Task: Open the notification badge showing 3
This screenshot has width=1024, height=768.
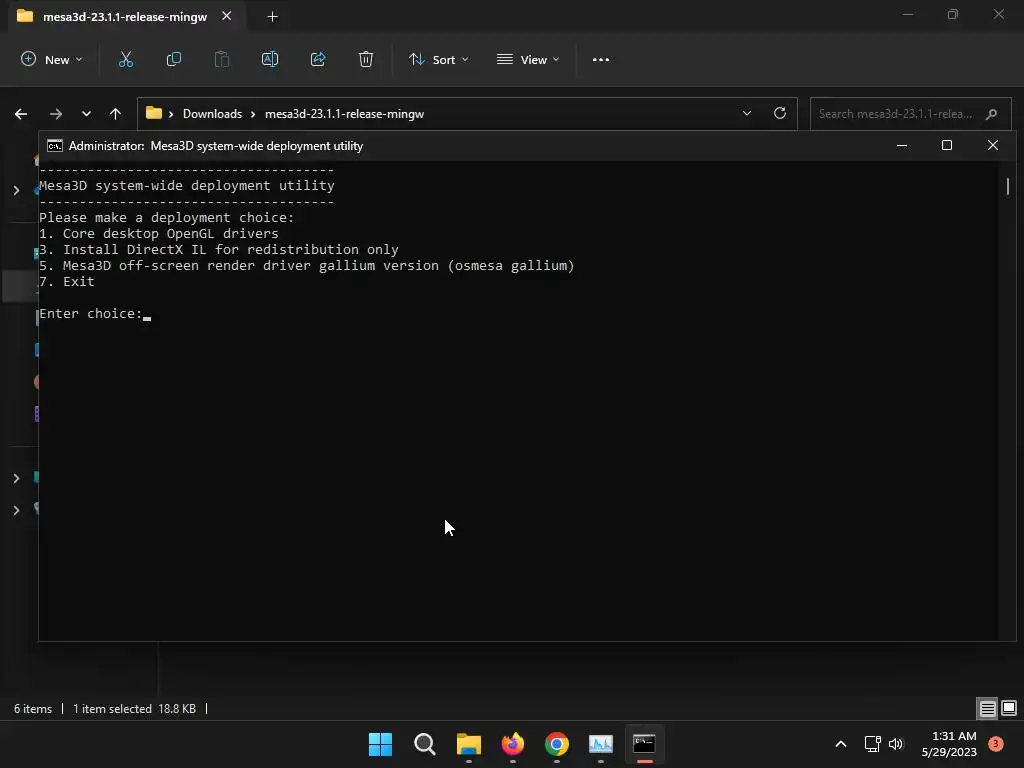Action: point(996,744)
